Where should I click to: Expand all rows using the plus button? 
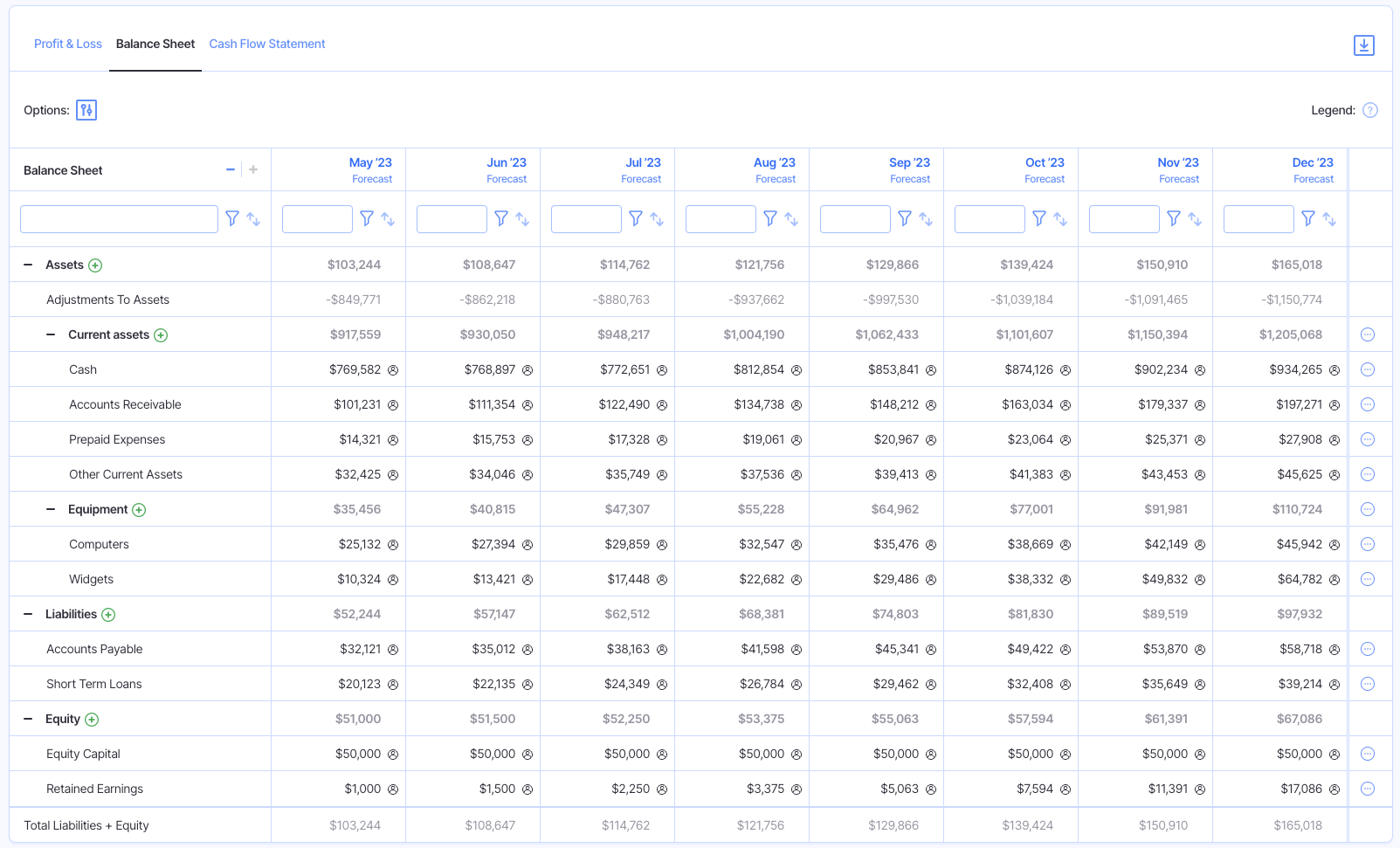252,169
